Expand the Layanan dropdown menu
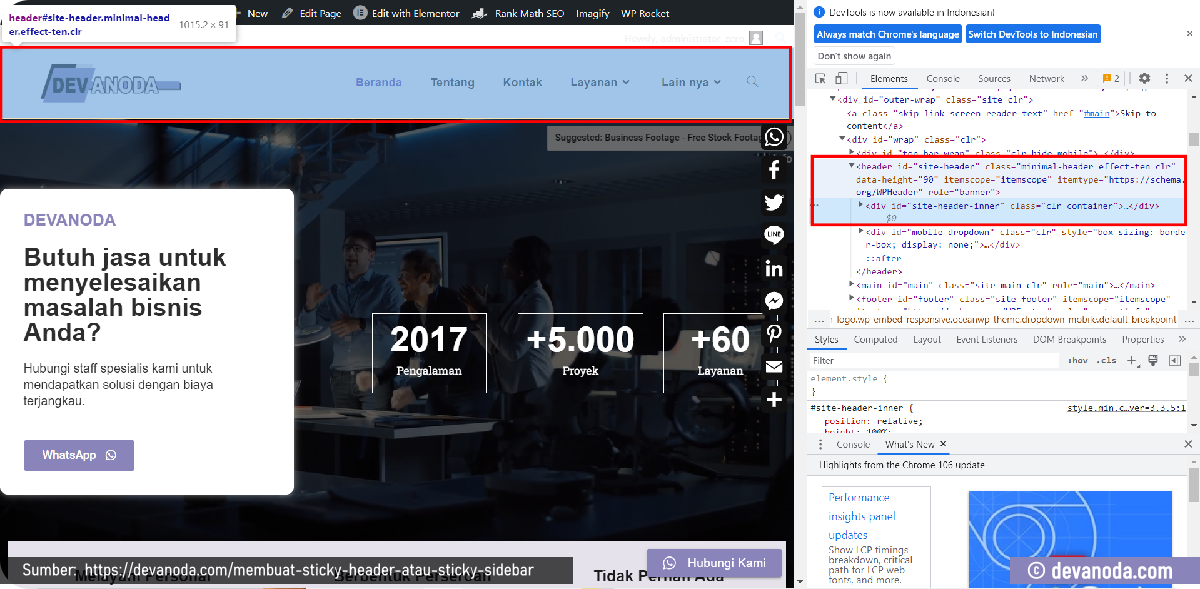Image resolution: width=1200 pixels, height=589 pixels. [x=600, y=82]
